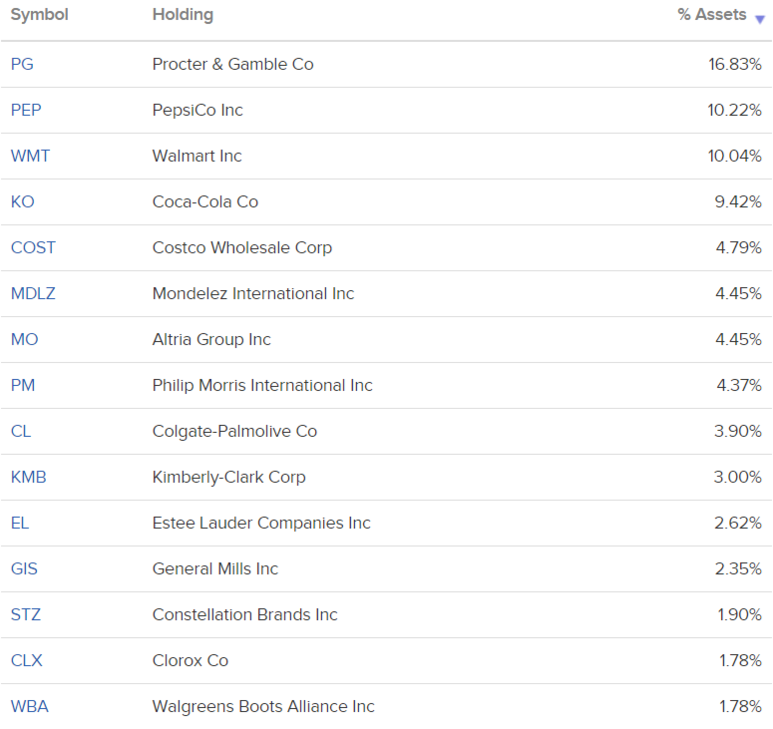Screen dimensions: 773x729
Task: Select Walgreens Boots Alliance Inc holding name
Action: [263, 706]
